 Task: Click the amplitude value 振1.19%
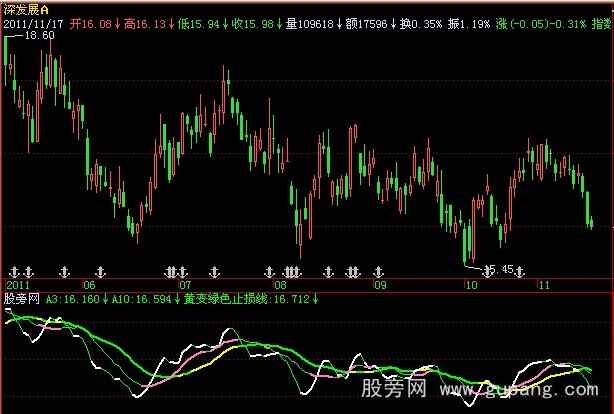coord(469,24)
